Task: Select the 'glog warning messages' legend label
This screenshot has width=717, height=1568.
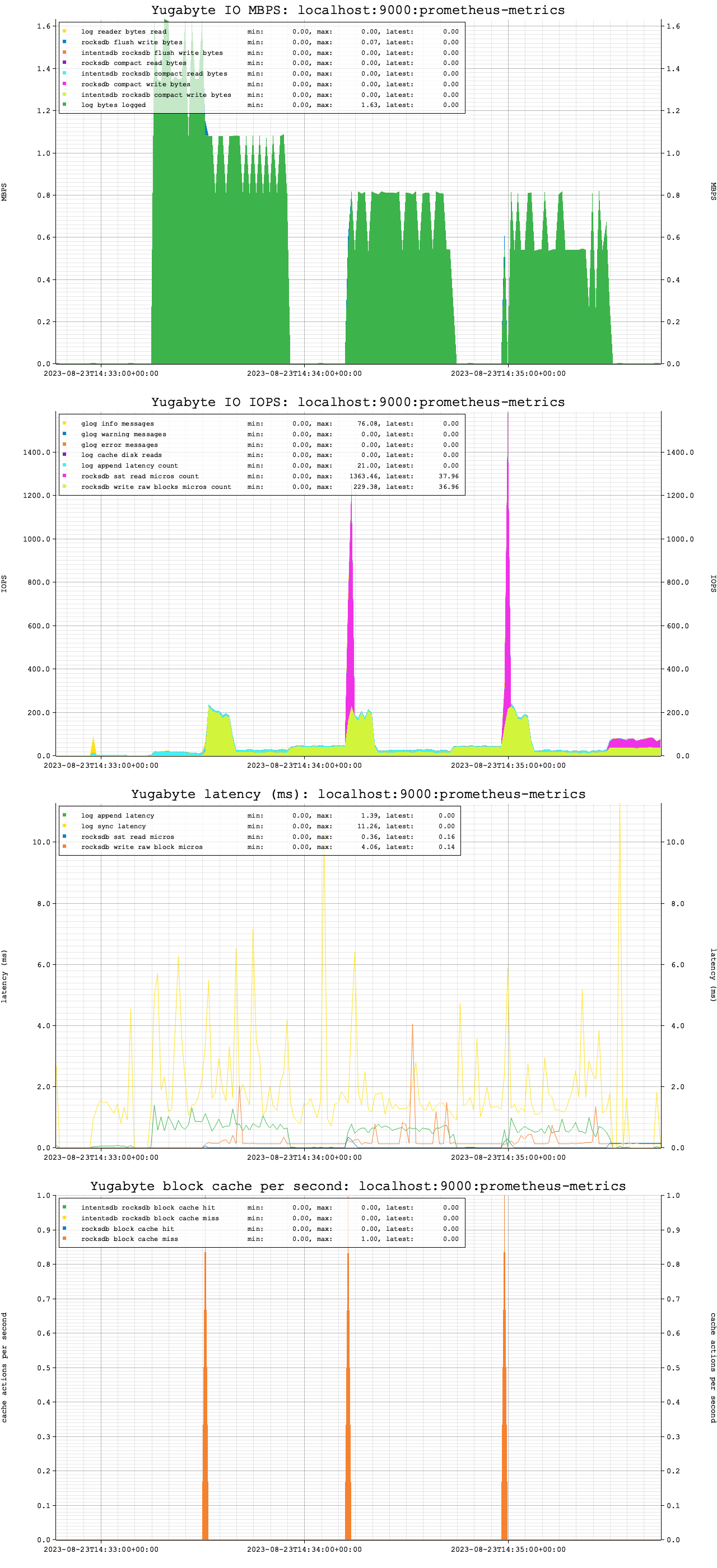Action: coord(124,434)
